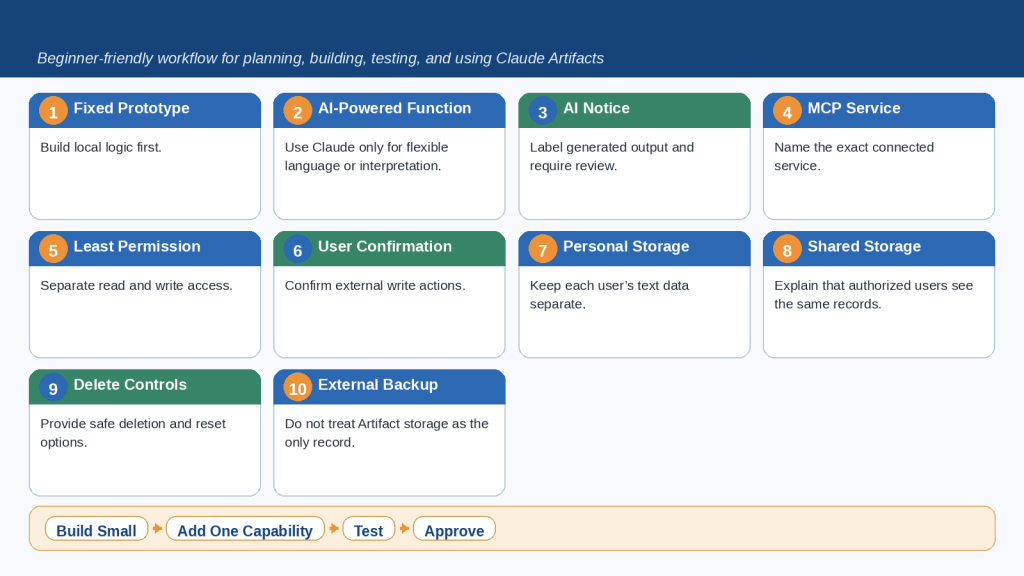Screen dimensions: 1024x576
Task: Click the Build Small pill button
Action: pyautogui.click(x=97, y=529)
